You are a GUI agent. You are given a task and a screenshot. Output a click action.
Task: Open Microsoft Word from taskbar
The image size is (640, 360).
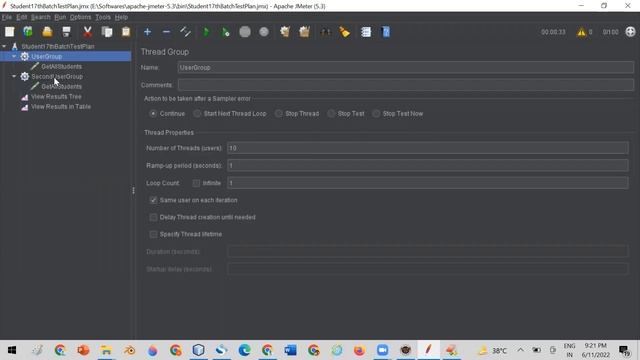[291, 350]
